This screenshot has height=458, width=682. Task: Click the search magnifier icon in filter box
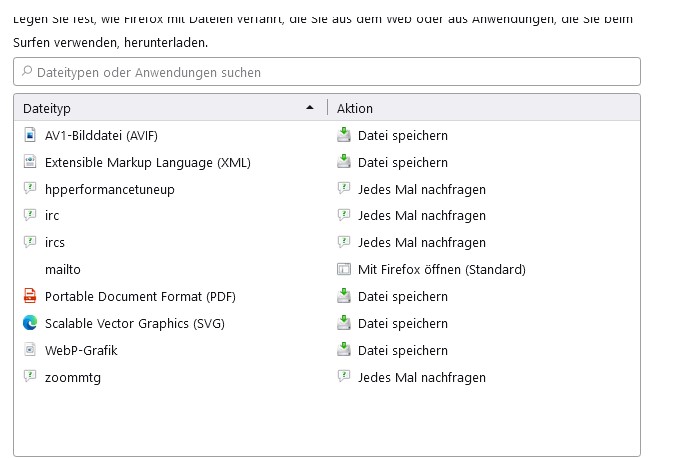tap(26, 72)
